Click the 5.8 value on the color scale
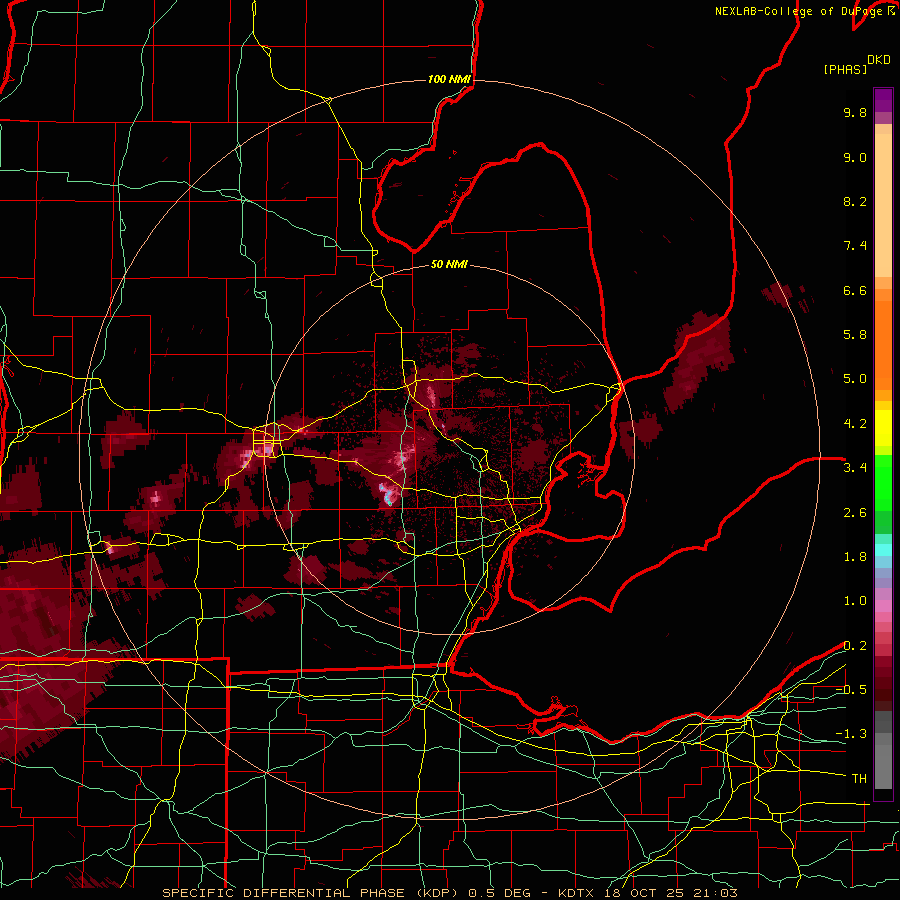The image size is (900, 900). 855,335
